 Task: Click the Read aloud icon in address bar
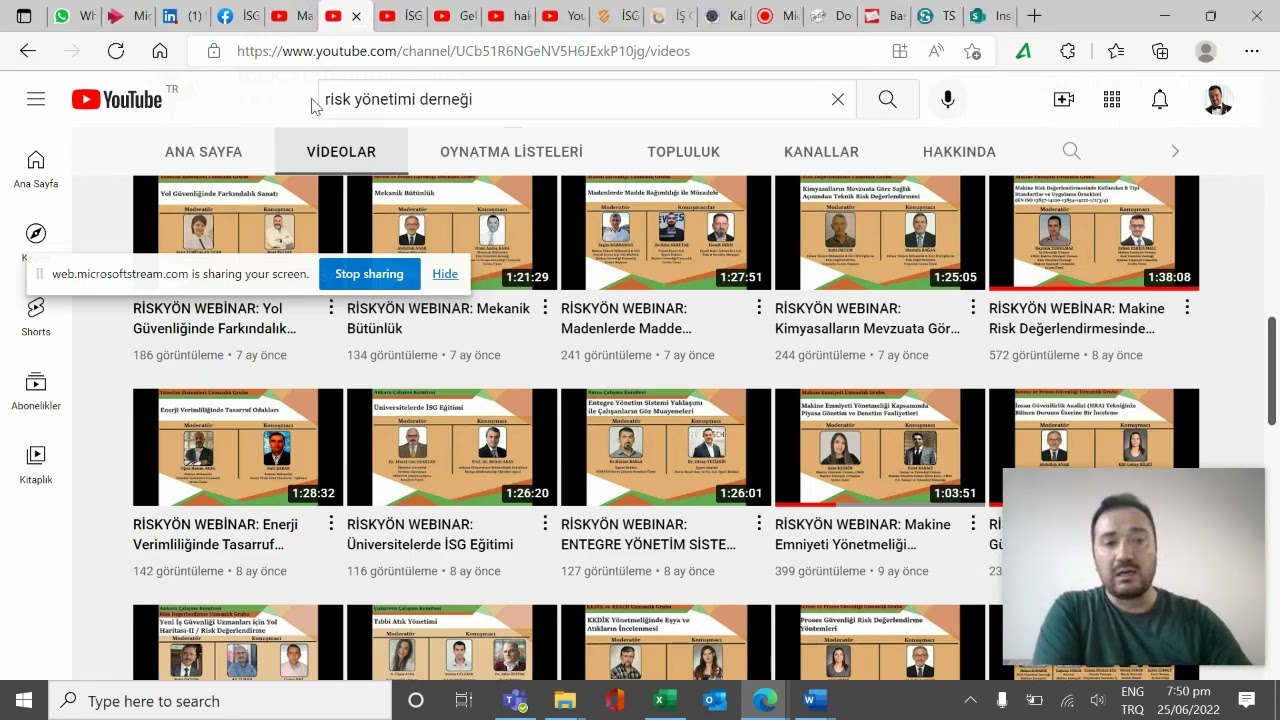point(936,51)
